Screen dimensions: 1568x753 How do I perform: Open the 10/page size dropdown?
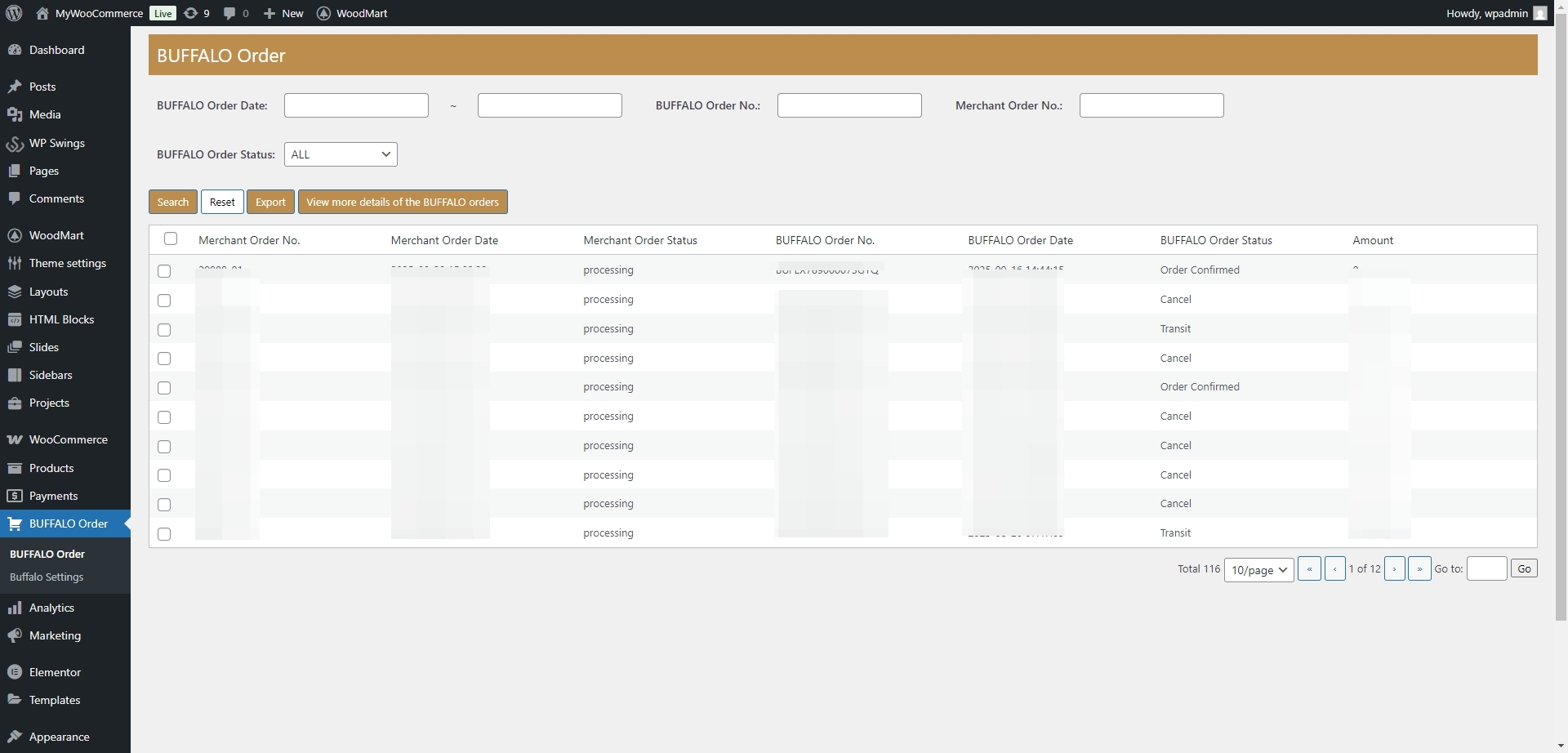tap(1258, 569)
